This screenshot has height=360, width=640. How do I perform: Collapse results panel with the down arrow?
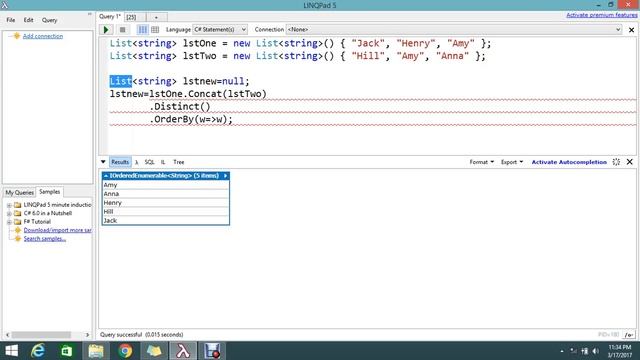coord(103,162)
